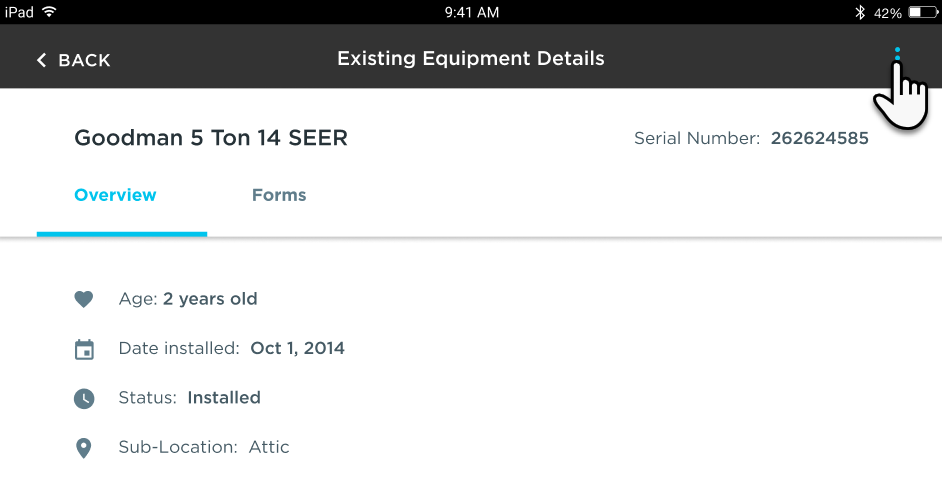Select the "2 years old" age value
This screenshot has height=477, width=942.
point(210,299)
